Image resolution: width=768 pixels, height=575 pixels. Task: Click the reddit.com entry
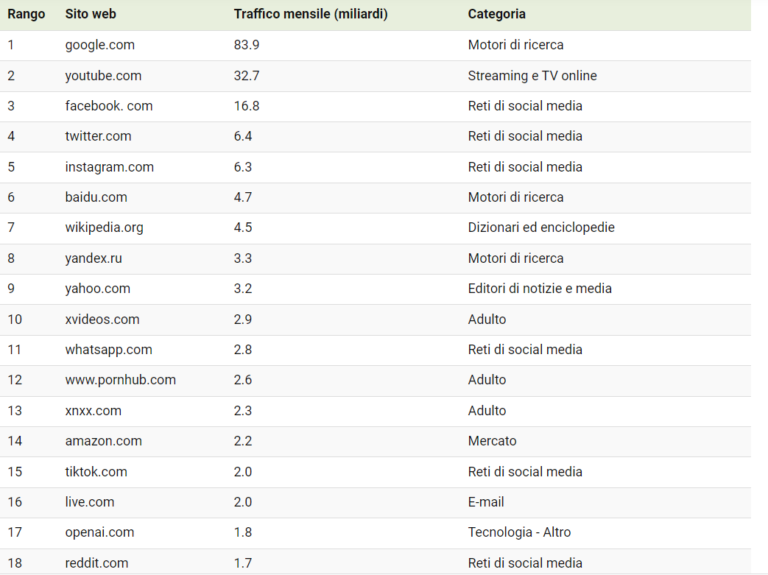click(97, 563)
